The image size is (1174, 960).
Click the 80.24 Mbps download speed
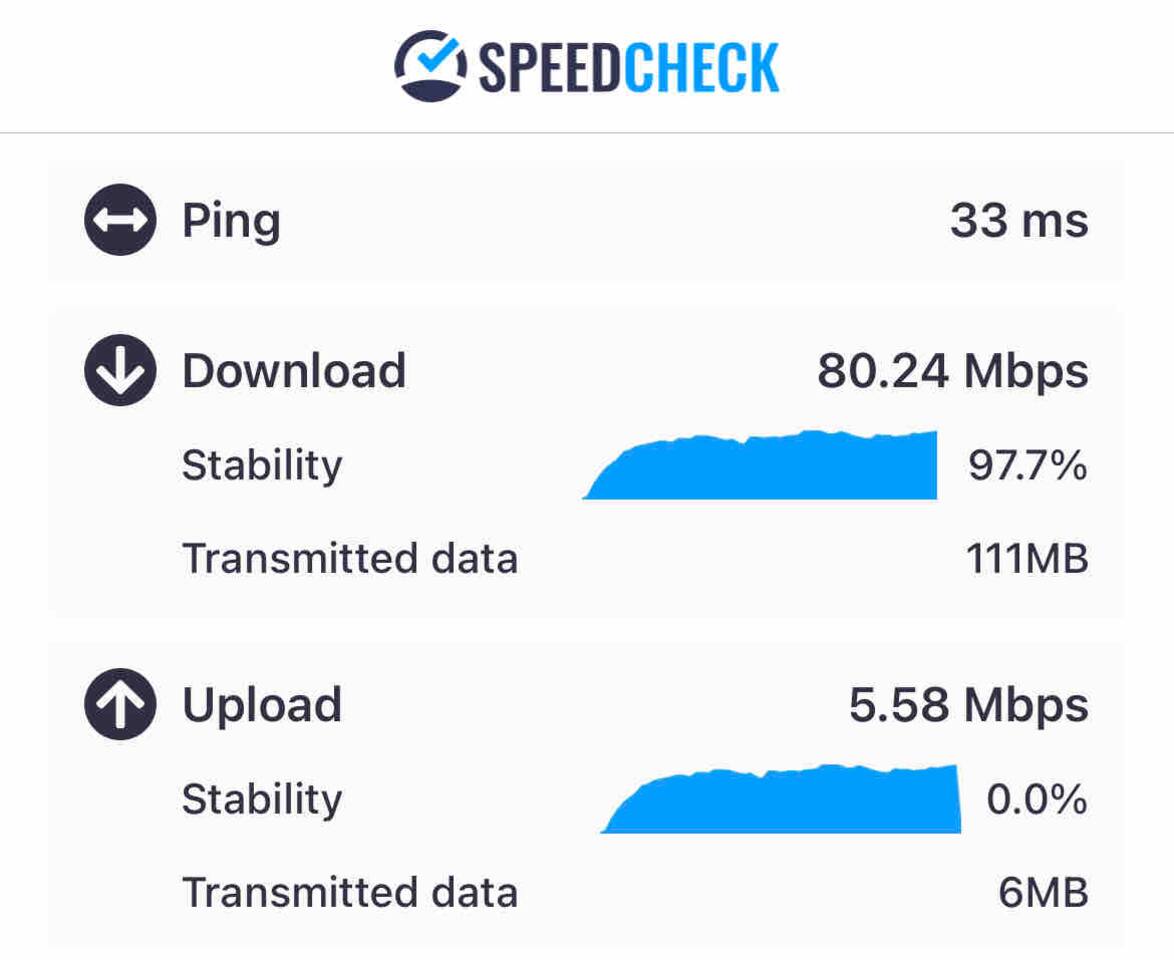952,370
